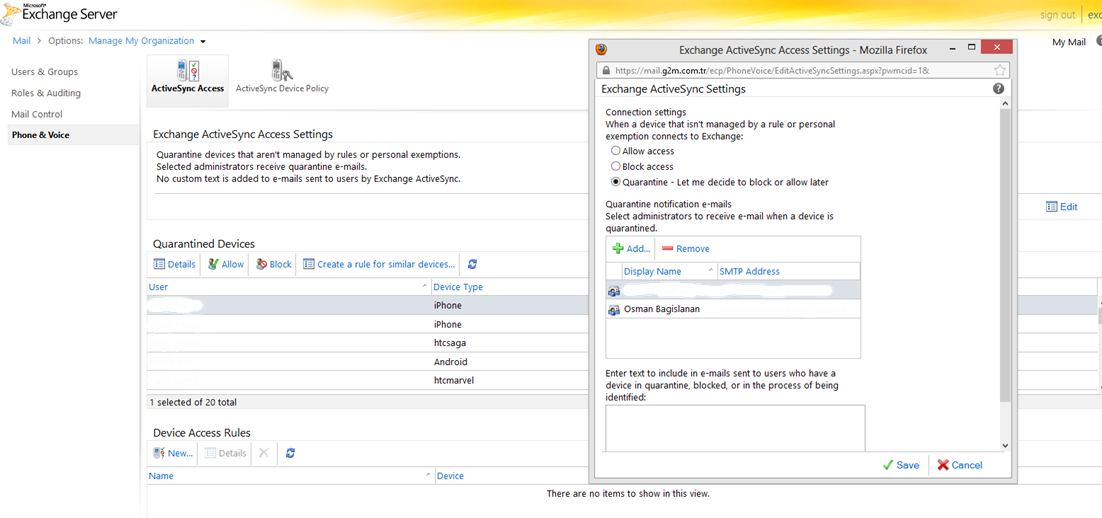This screenshot has width=1102, height=518.
Task: Sort quarantined devices by User column
Action: pos(288,287)
